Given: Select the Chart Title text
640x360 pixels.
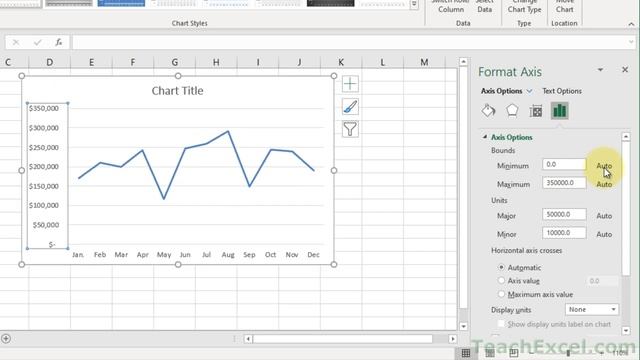Looking at the screenshot, I should [x=178, y=91].
